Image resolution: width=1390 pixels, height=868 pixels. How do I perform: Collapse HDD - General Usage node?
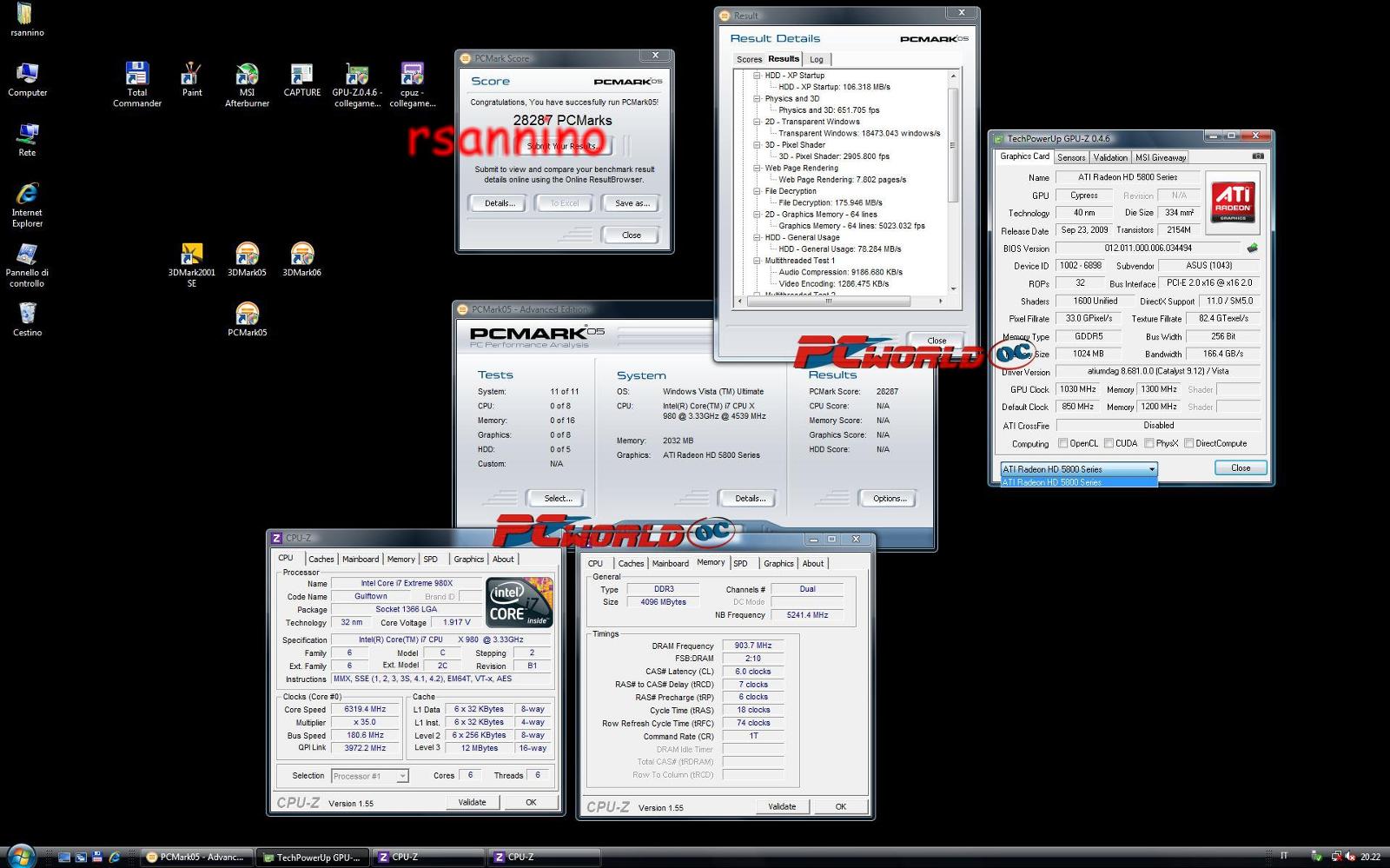[x=757, y=237]
